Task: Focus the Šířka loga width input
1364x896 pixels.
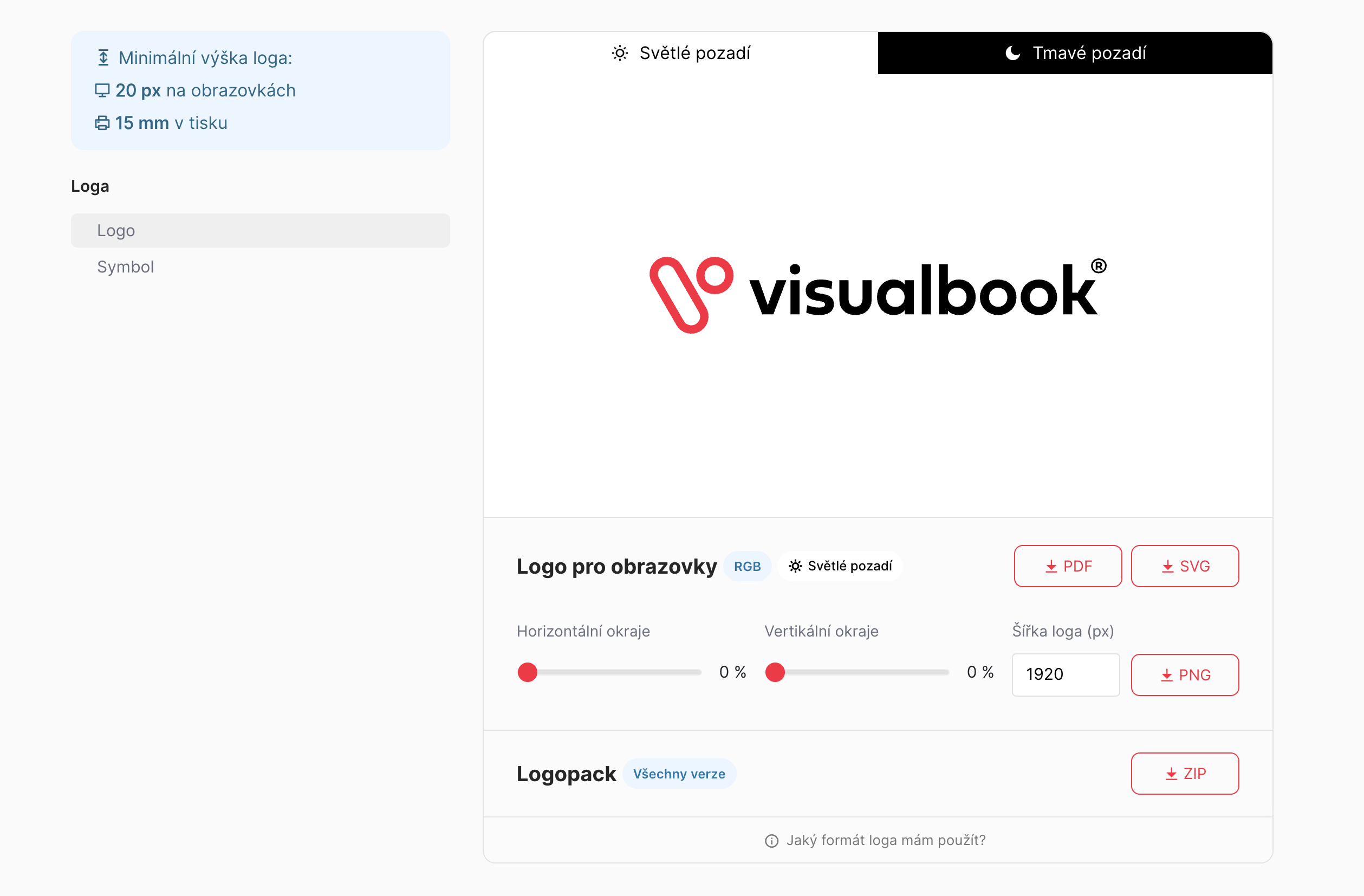Action: coord(1066,675)
